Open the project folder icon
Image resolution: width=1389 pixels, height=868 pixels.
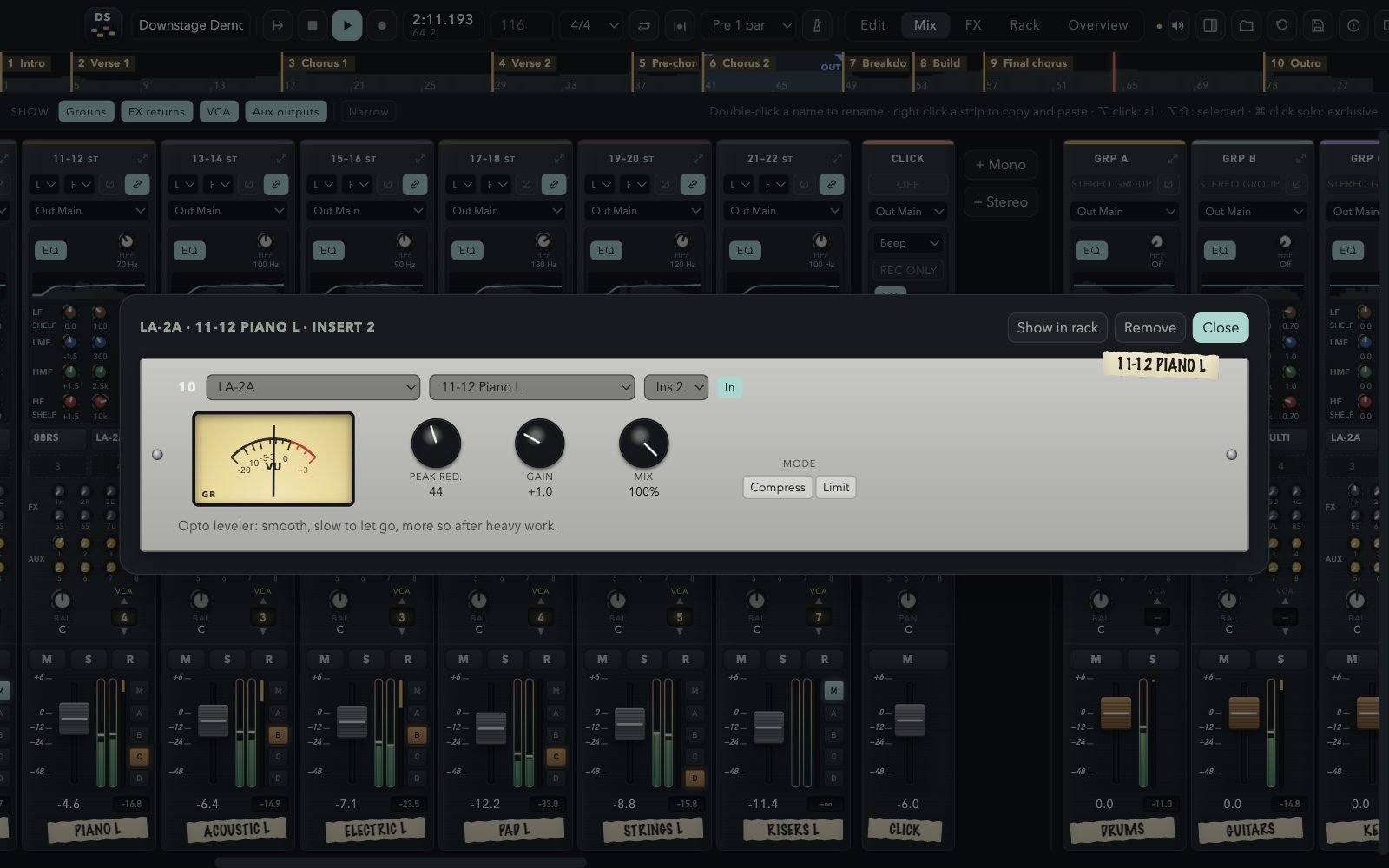tap(1246, 25)
